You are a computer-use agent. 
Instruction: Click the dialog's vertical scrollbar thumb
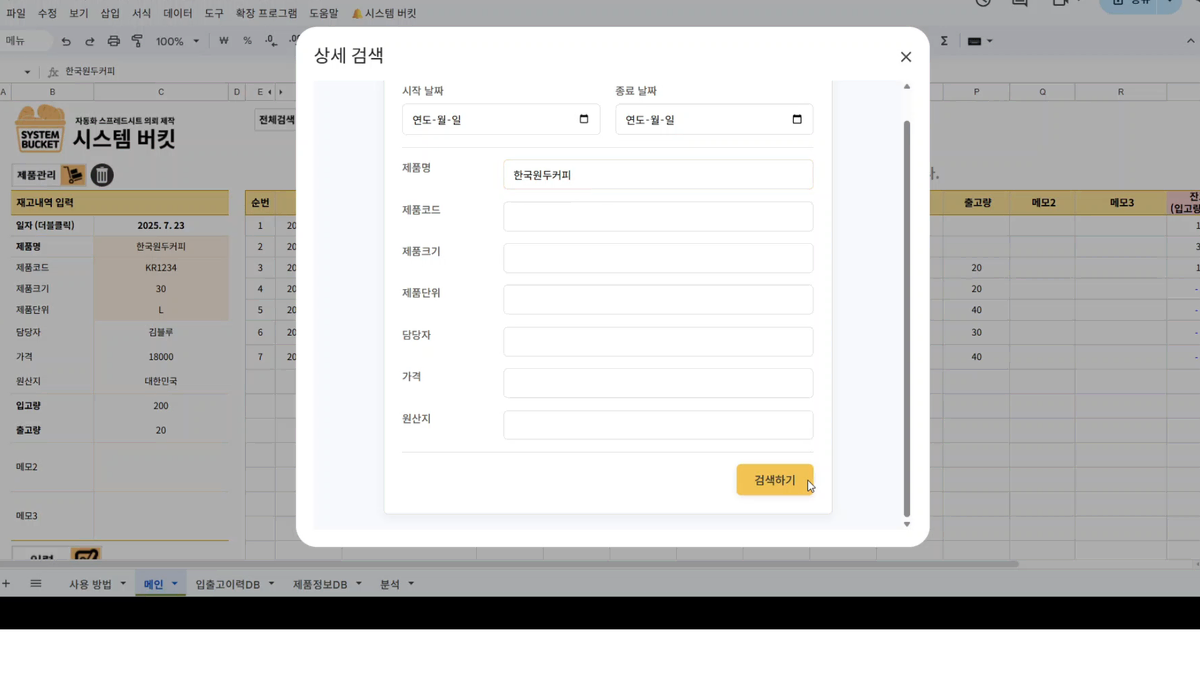click(907, 318)
